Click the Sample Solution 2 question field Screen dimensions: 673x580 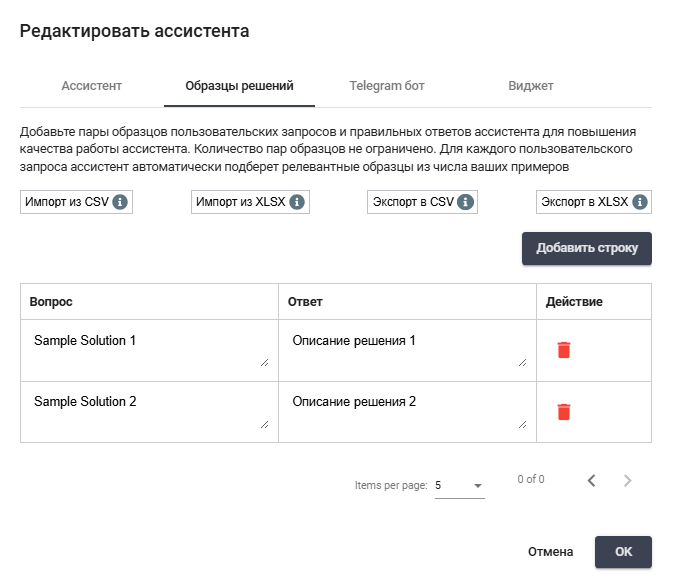tap(149, 410)
